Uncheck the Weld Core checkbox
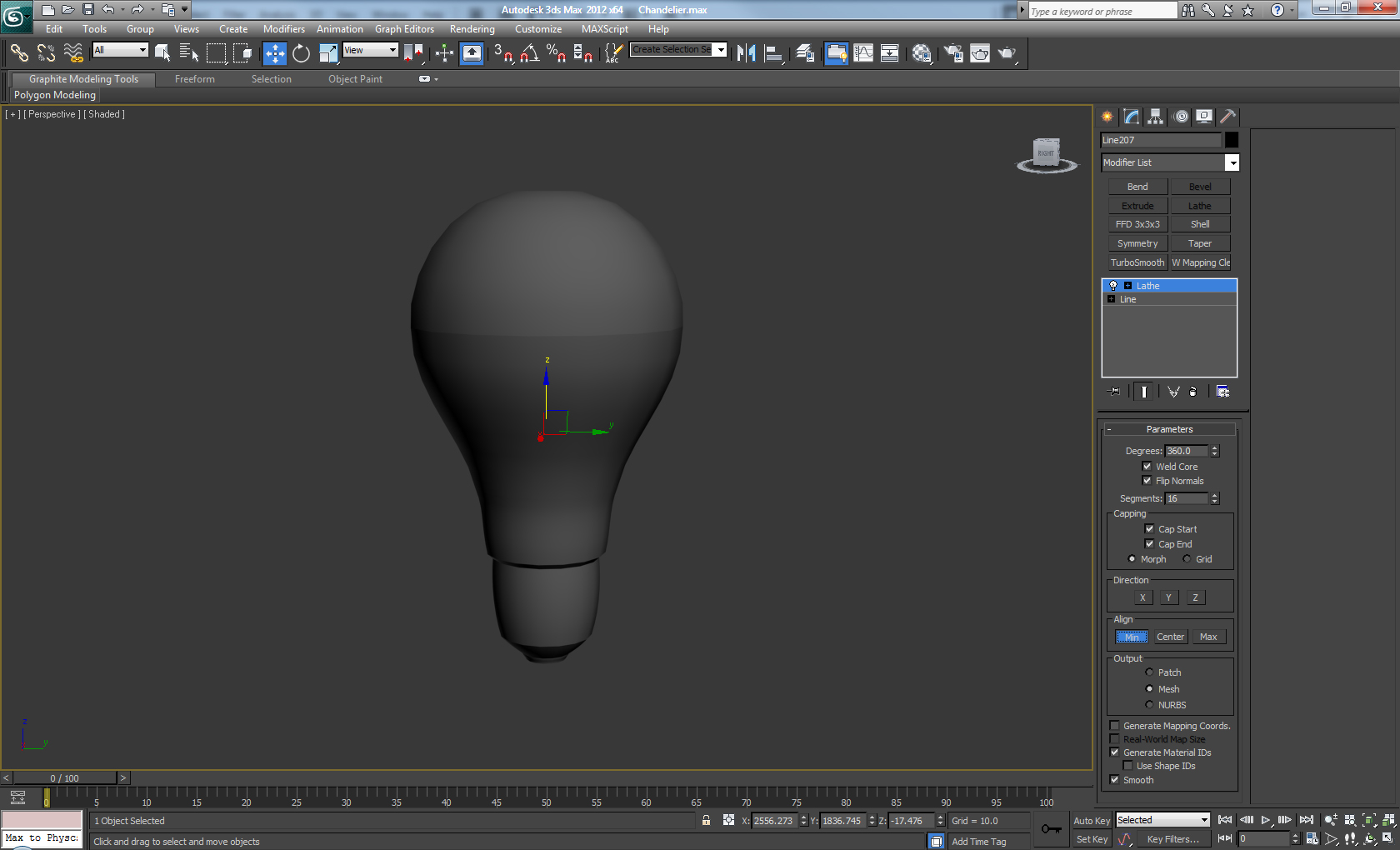Screen dimensions: 1400x850 1147,467
